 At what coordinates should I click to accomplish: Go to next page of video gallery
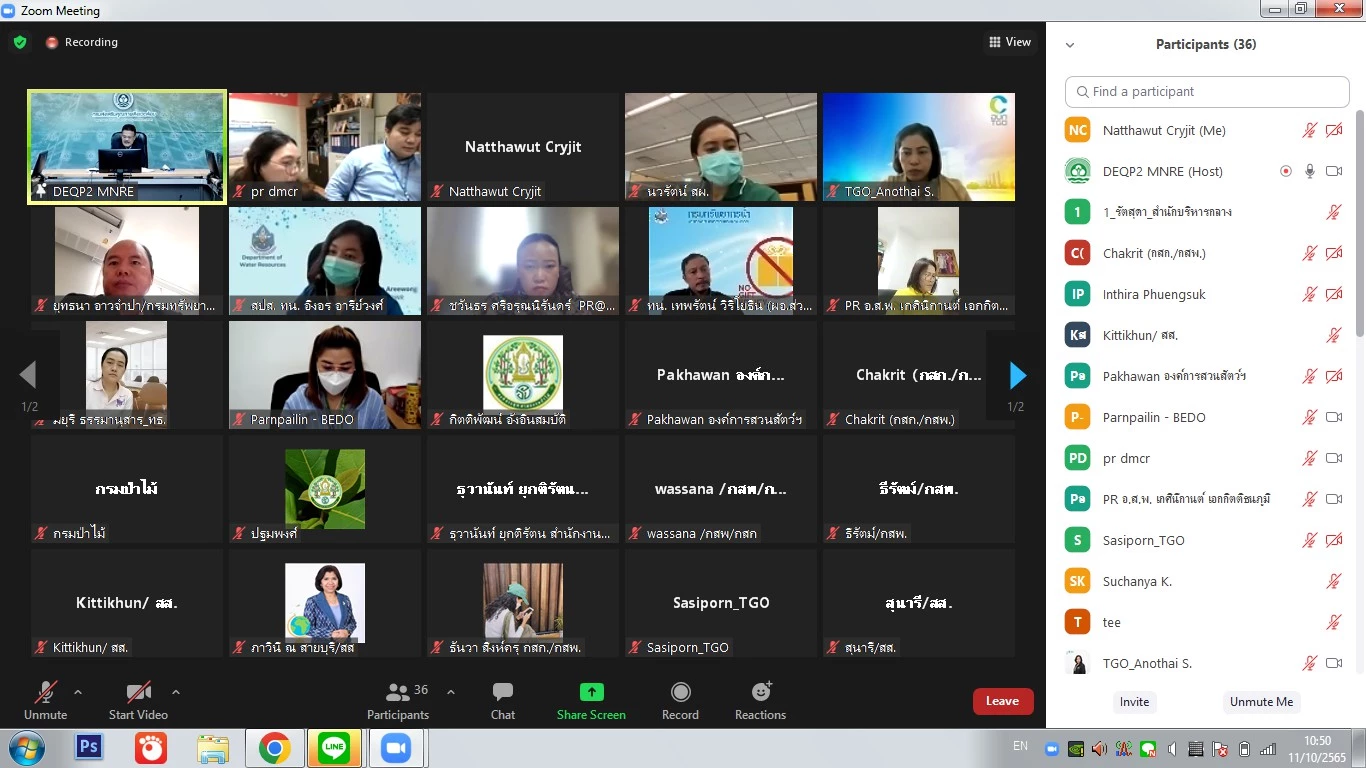(x=1017, y=375)
